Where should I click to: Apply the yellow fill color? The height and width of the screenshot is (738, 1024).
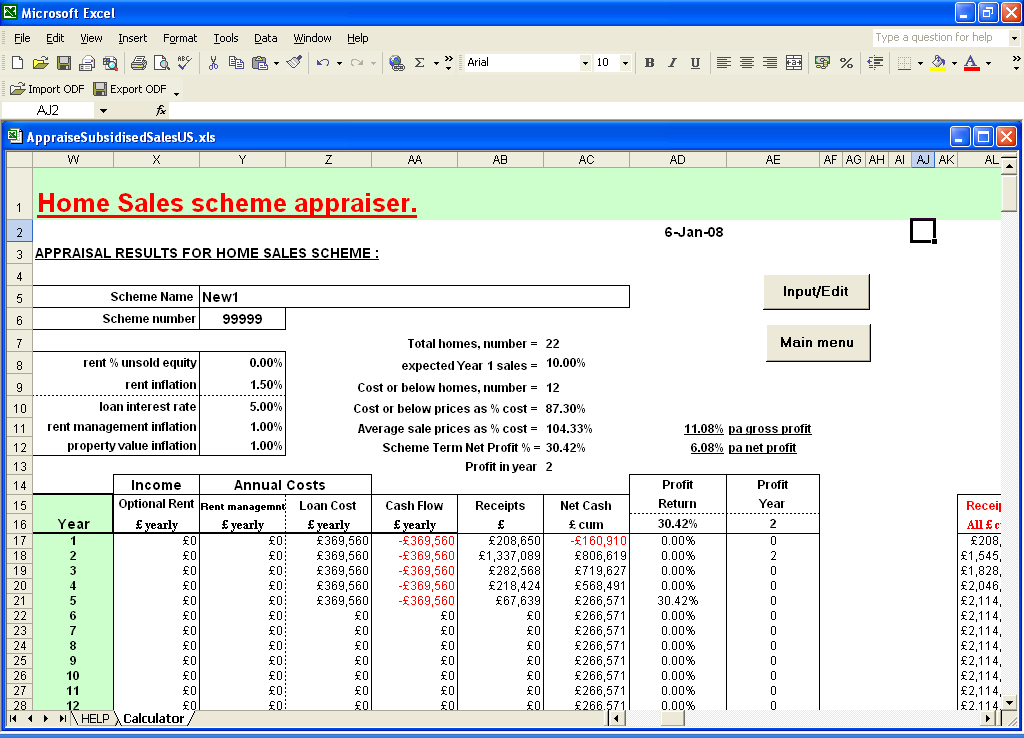[938, 63]
